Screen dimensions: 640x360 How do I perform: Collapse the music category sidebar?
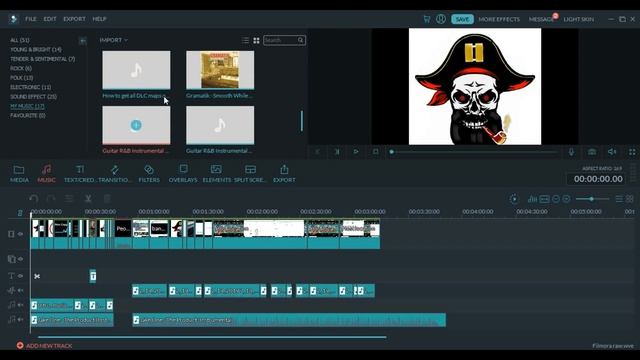(83, 41)
